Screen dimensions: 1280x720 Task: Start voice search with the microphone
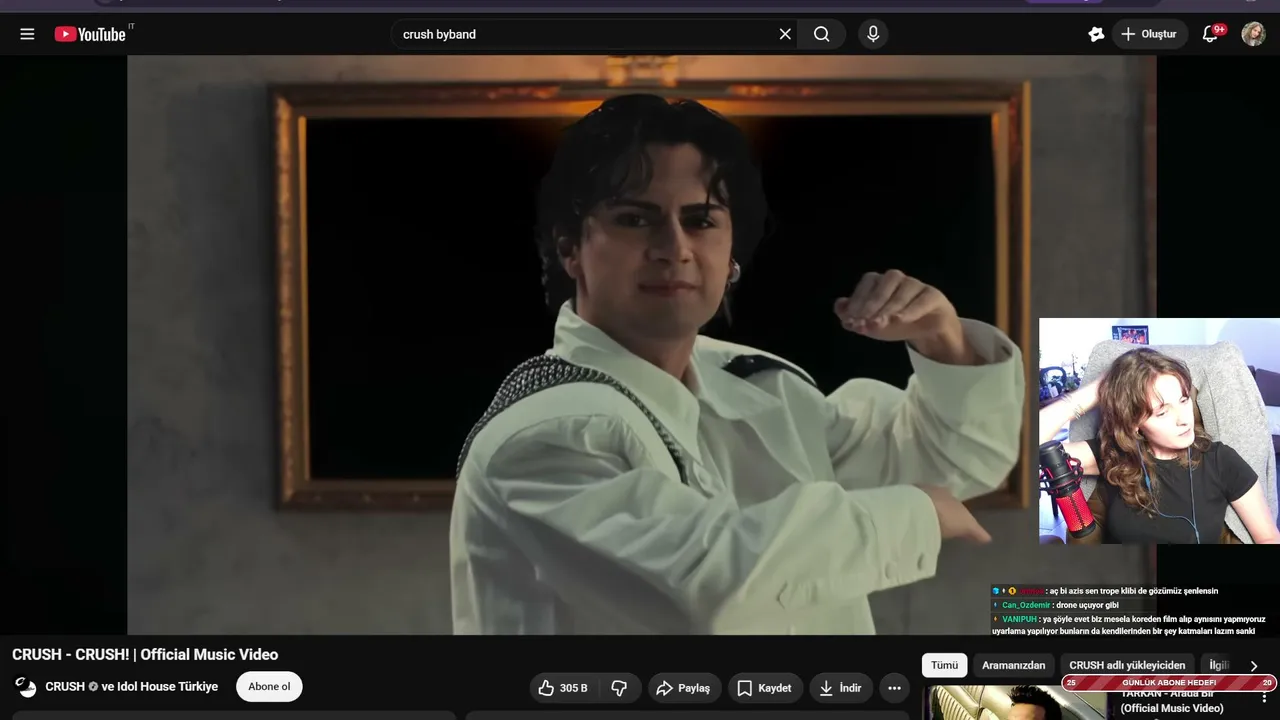873,34
